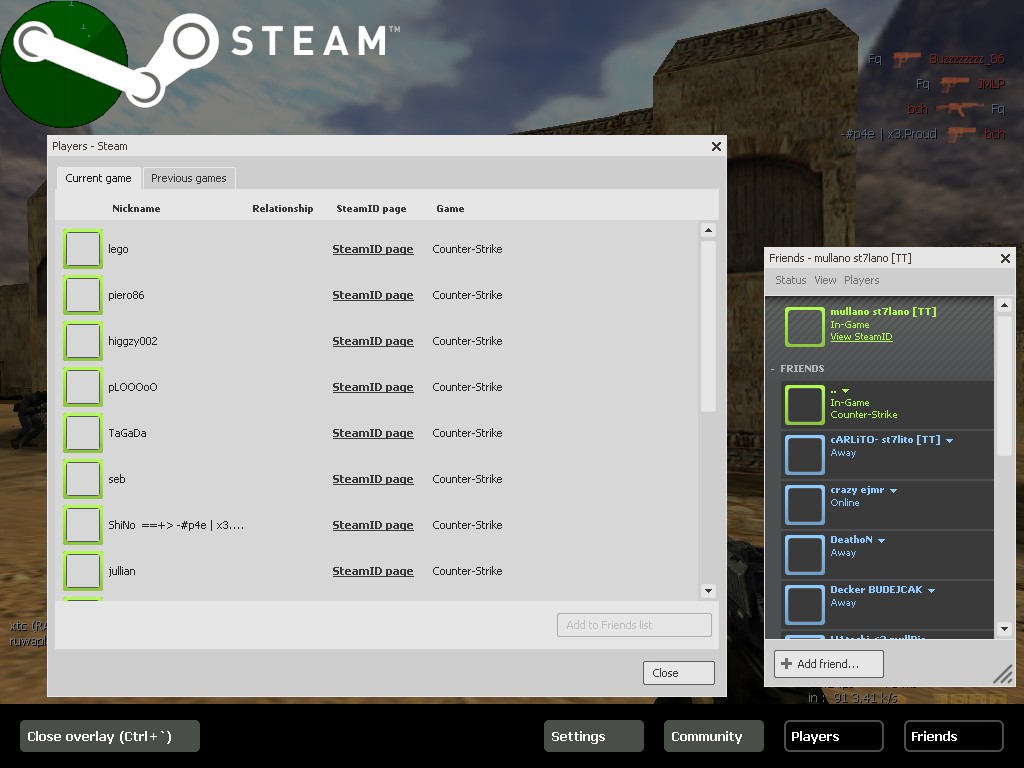Close the Friends window
This screenshot has height=768, width=1024.
tap(1005, 259)
